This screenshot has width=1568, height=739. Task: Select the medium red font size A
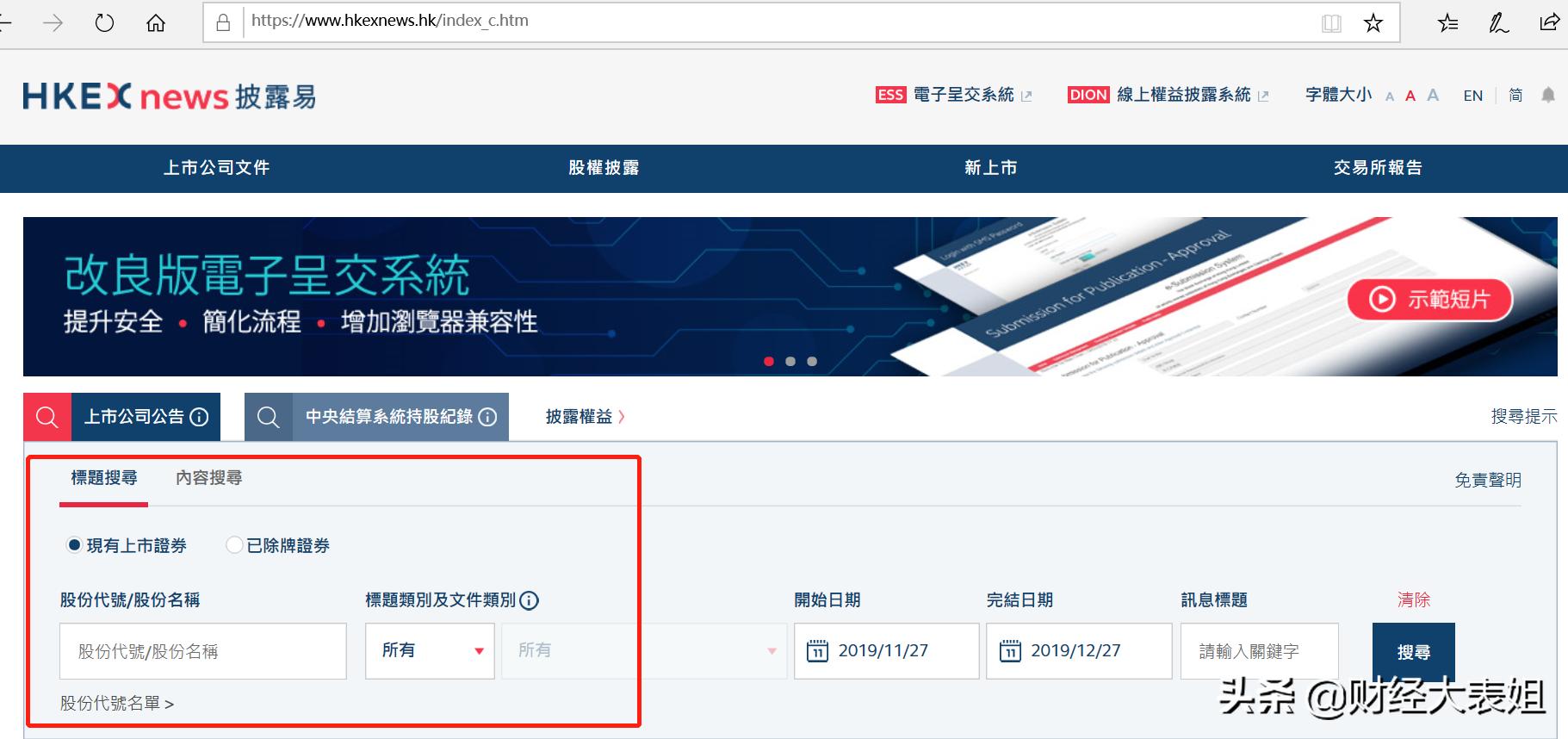(1410, 96)
